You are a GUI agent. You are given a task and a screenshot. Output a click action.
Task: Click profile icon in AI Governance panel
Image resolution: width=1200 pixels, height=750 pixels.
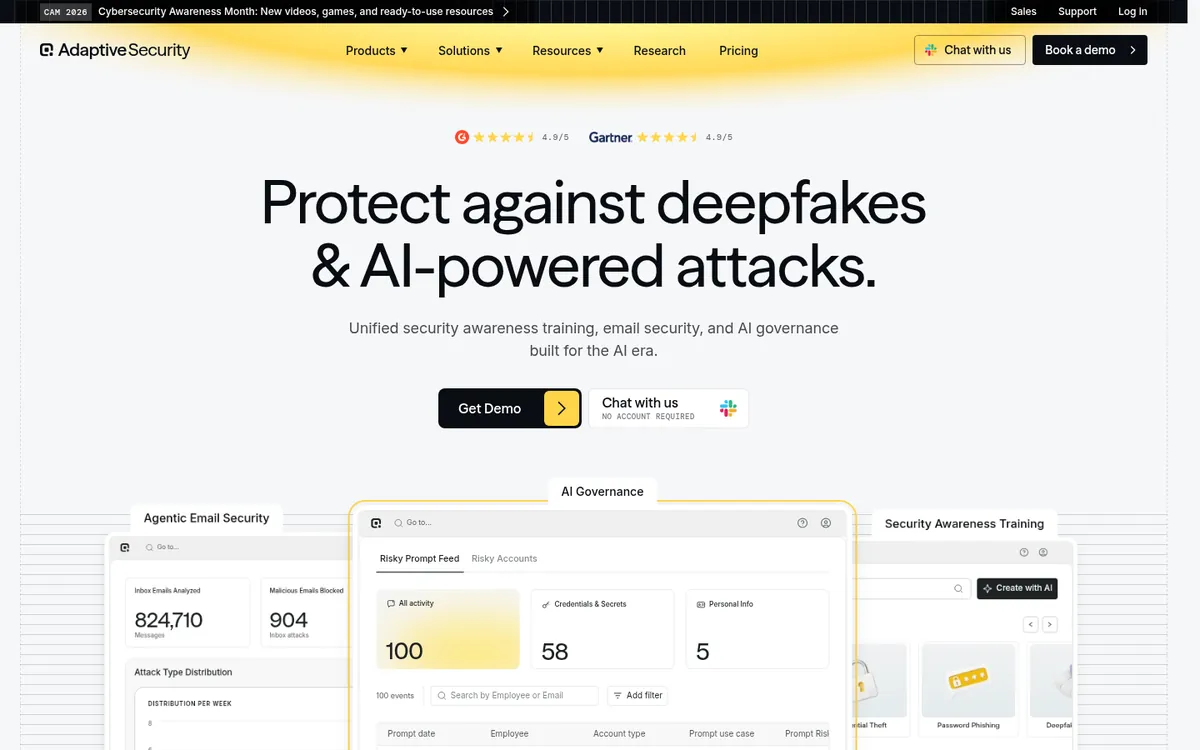pyautogui.click(x=826, y=523)
